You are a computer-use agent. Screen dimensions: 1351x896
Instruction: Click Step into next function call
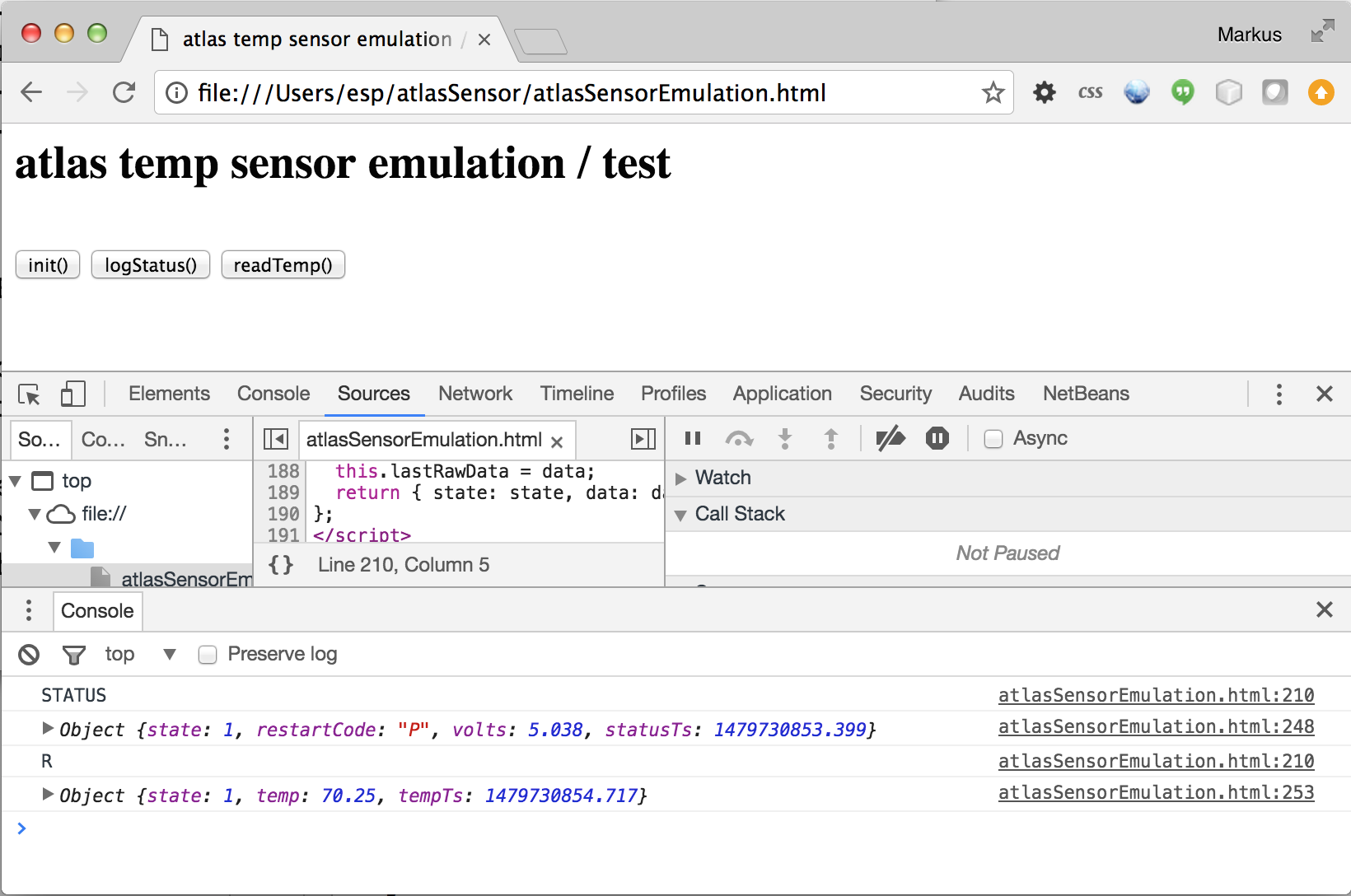point(785,439)
